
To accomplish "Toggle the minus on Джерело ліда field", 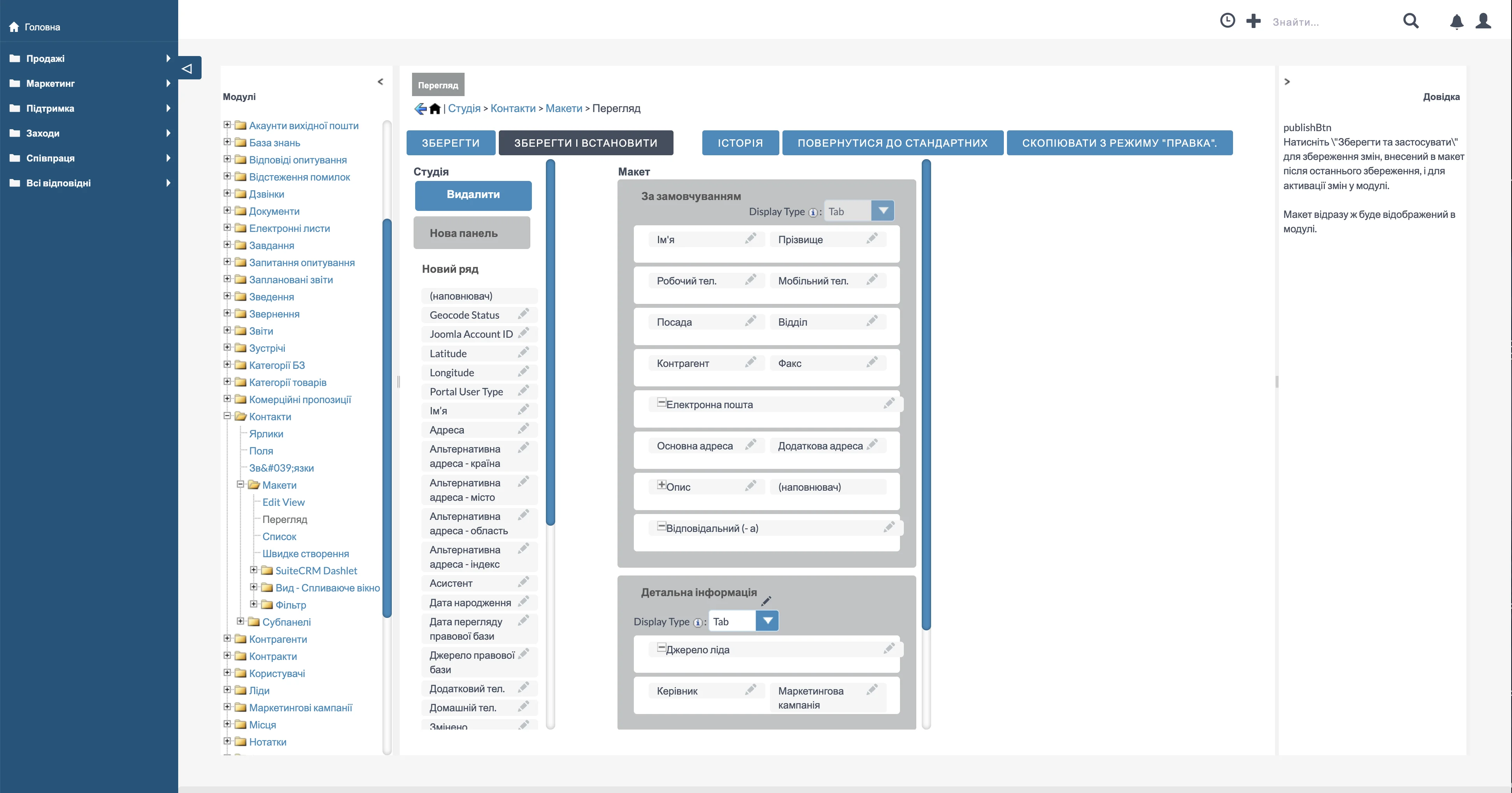I will pyautogui.click(x=661, y=648).
